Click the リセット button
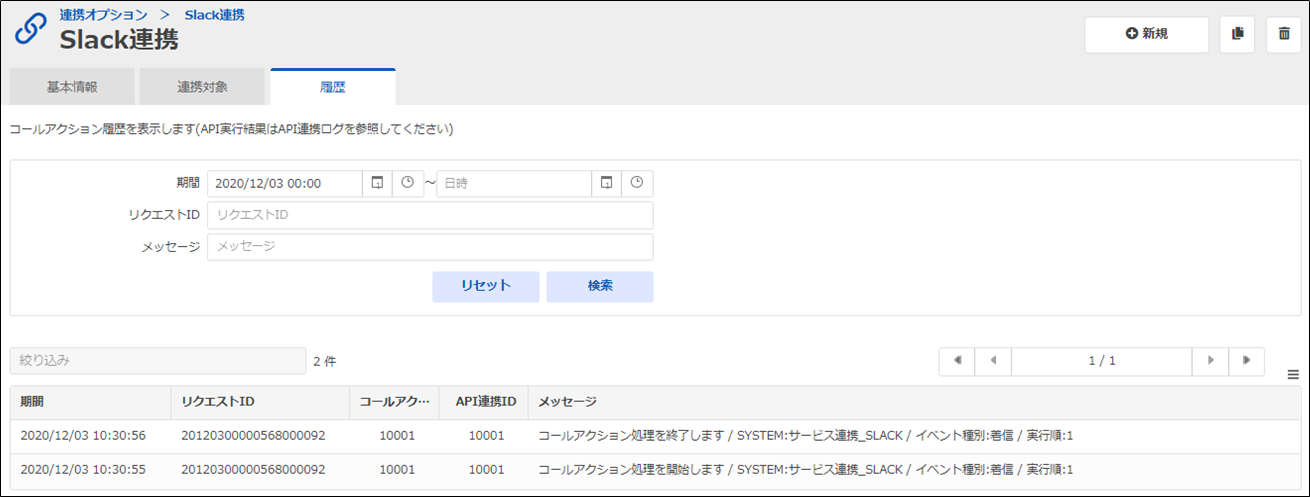This screenshot has height=497, width=1310. pyautogui.click(x=486, y=286)
